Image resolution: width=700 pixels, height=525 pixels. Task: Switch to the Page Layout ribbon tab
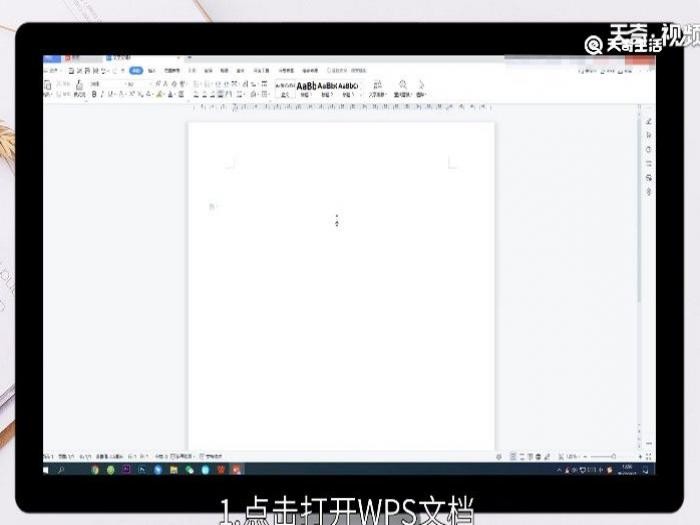tap(172, 71)
